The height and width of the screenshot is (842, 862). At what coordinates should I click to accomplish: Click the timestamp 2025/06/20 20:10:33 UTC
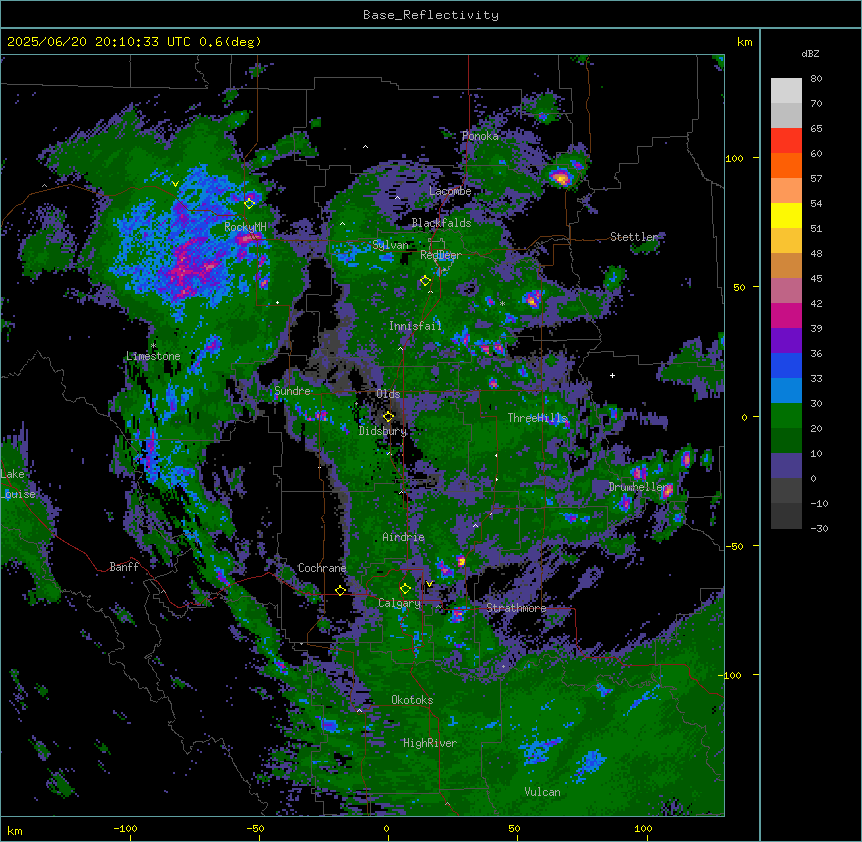pyautogui.click(x=98, y=42)
